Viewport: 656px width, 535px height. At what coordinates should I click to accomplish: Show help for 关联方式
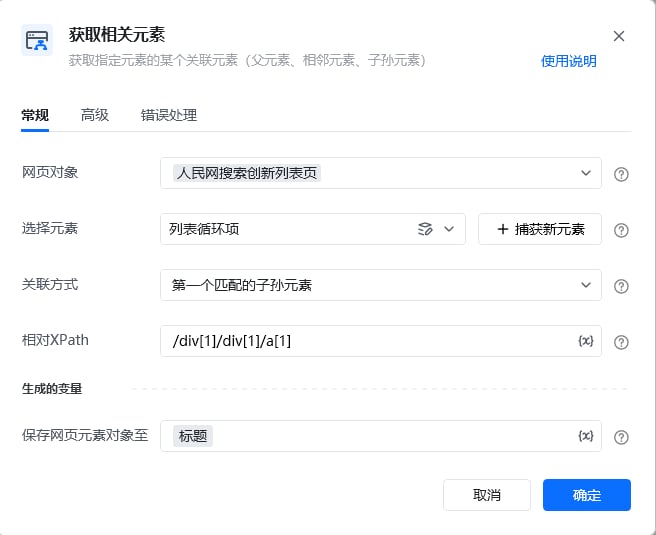click(621, 286)
